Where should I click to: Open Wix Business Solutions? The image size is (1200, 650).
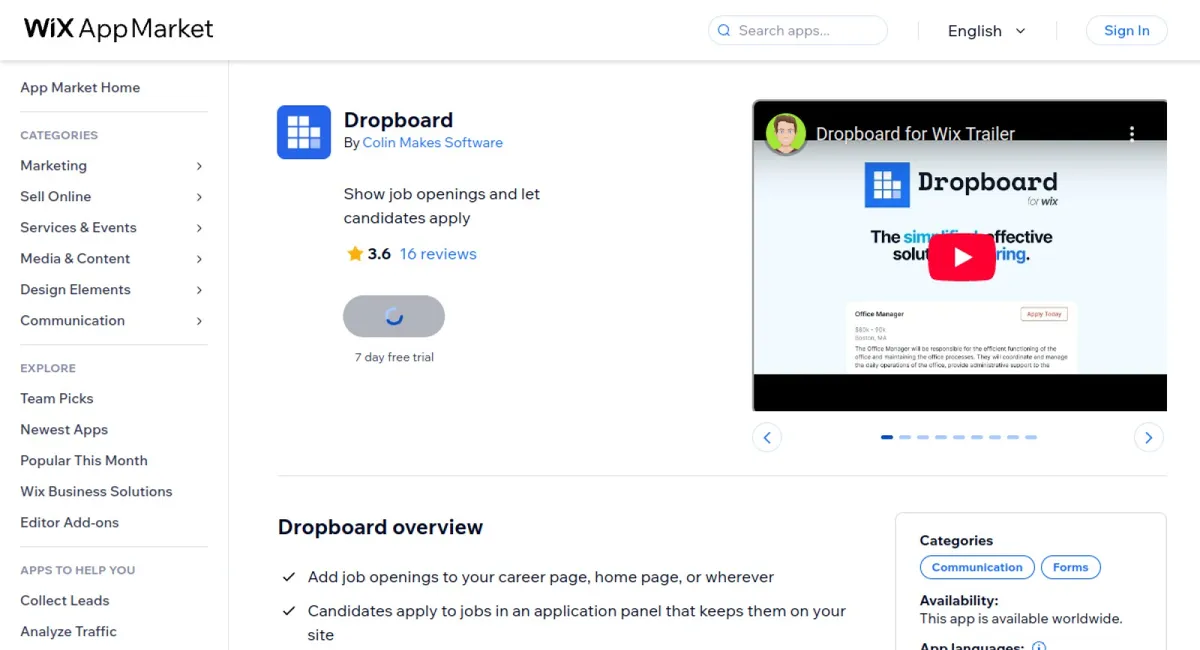click(x=96, y=491)
